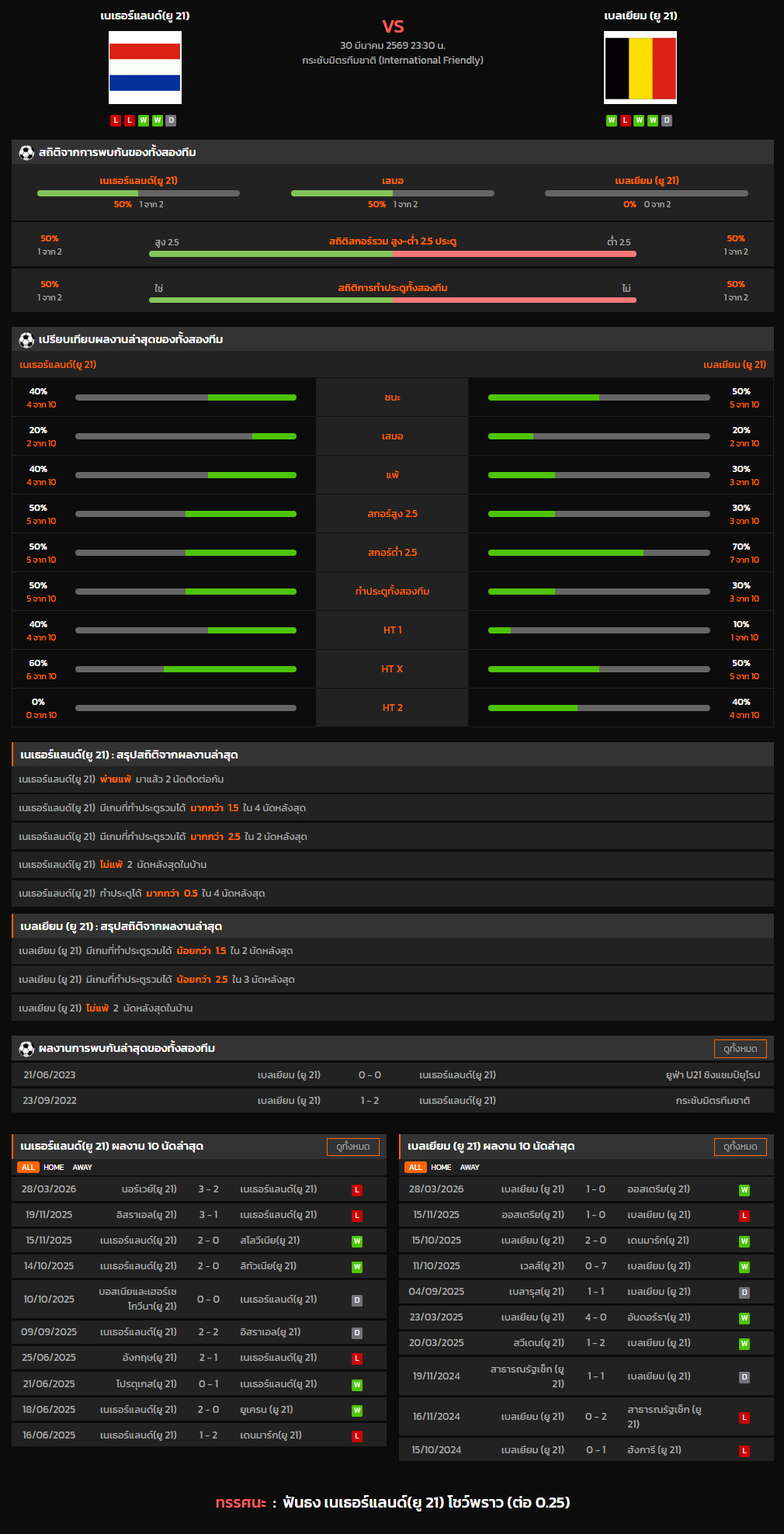The height and width of the screenshot is (1534, 784).
Task: Switch to HOME filter for Netherlands results
Action: (54, 1168)
